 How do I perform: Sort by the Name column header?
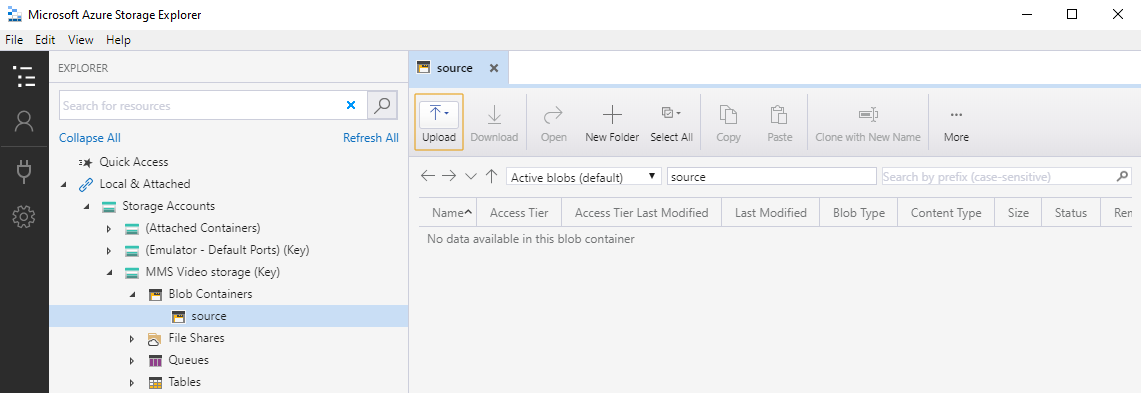click(448, 213)
